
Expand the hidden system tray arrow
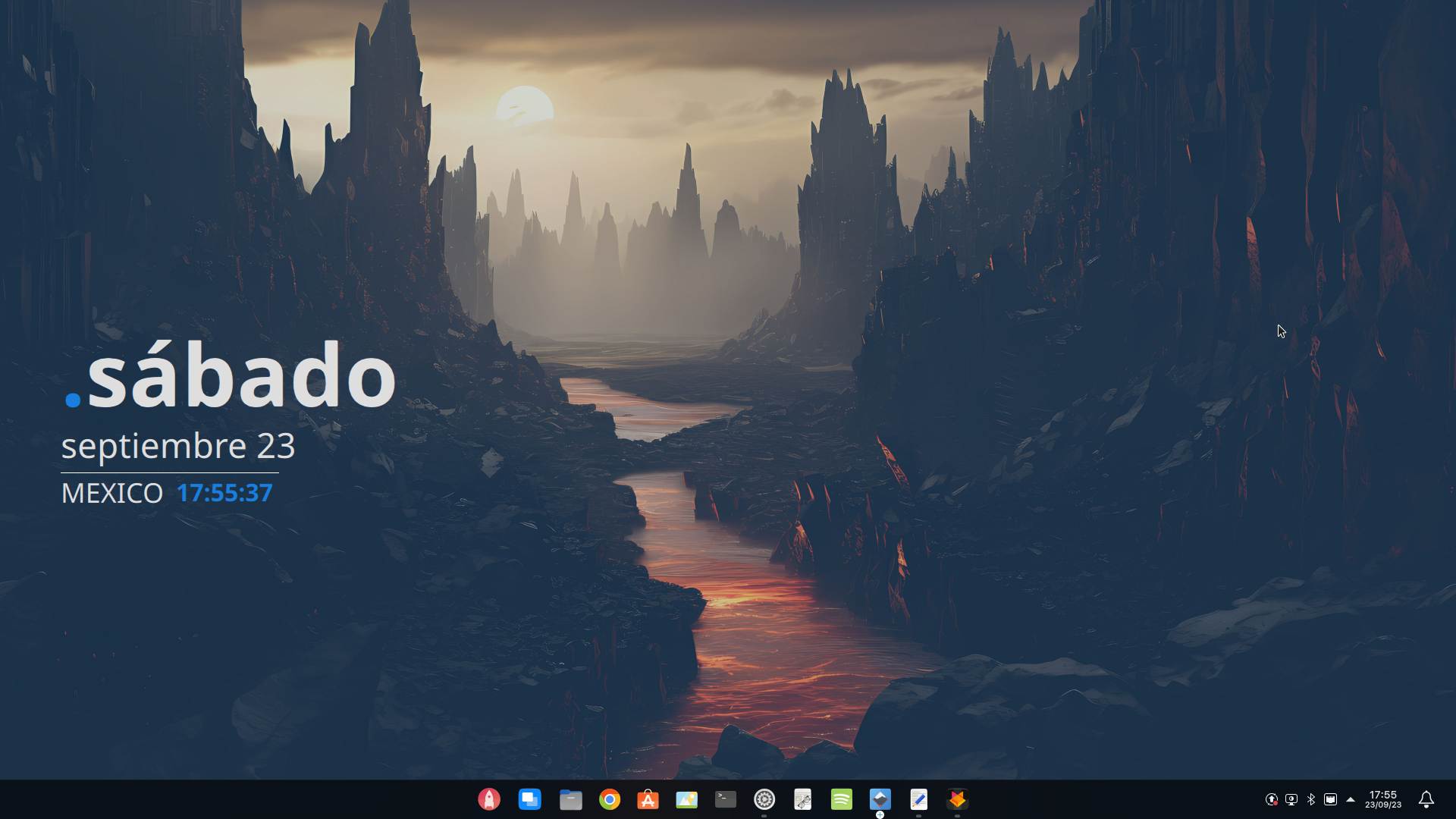[1351, 799]
